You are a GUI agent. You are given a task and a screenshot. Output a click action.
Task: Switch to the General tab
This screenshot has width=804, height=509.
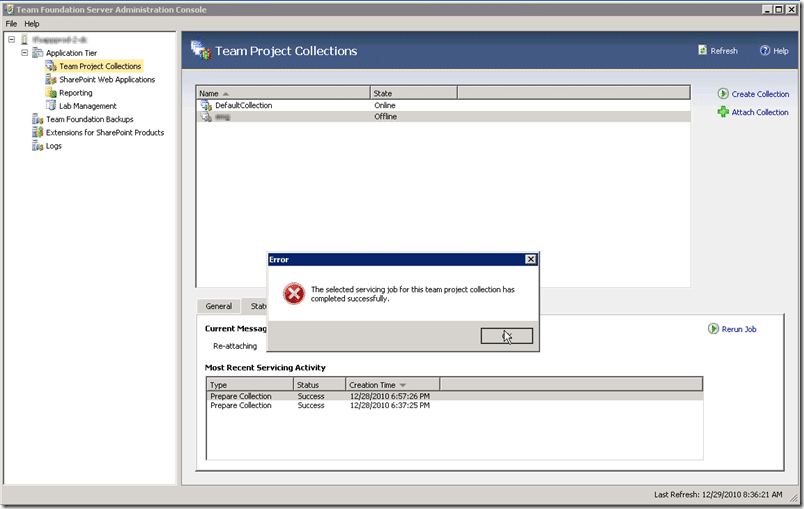218,306
